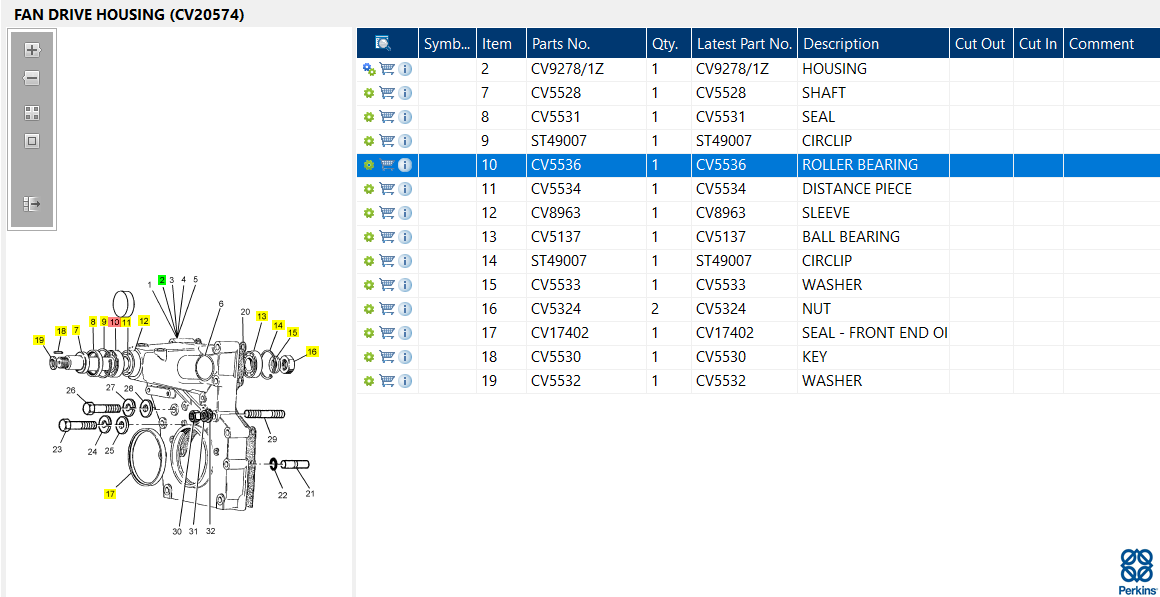Click gear icon in CIRCLIP item 9 row
This screenshot has width=1160, height=597.
click(x=368, y=141)
